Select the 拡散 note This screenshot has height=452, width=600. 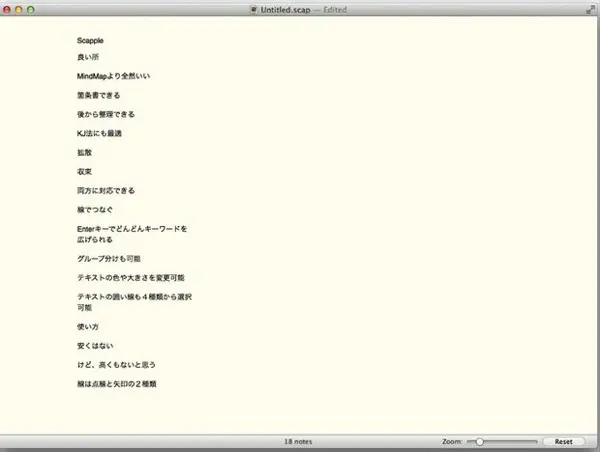point(84,152)
